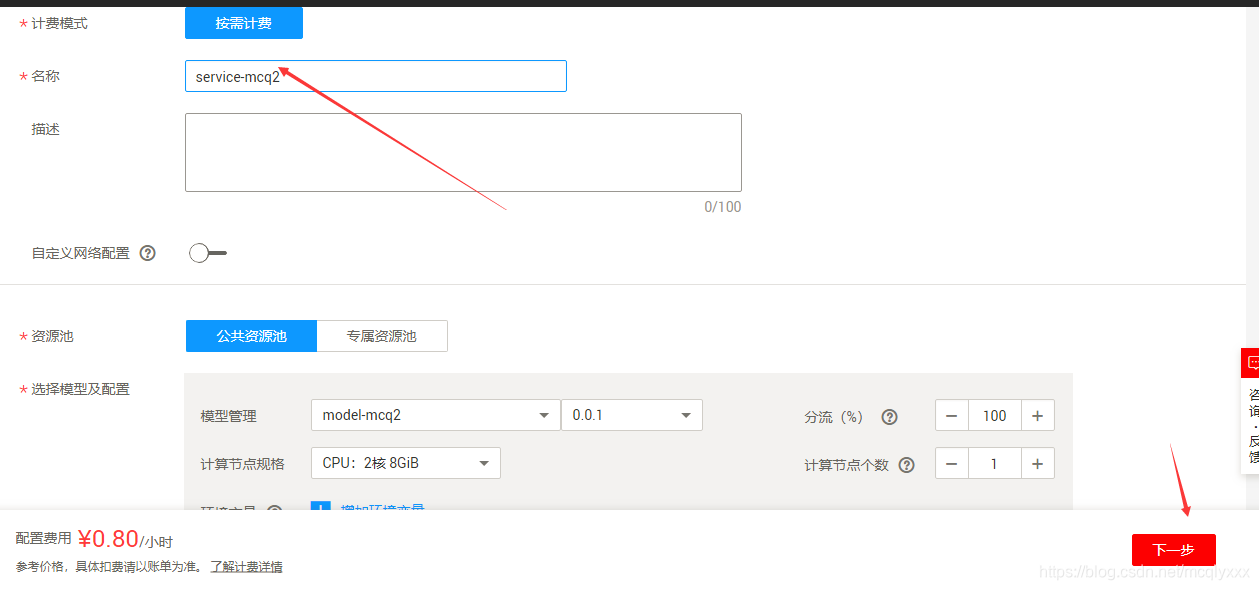Decrease the 计算节点个数 count
The image size is (1259, 590).
point(952,463)
